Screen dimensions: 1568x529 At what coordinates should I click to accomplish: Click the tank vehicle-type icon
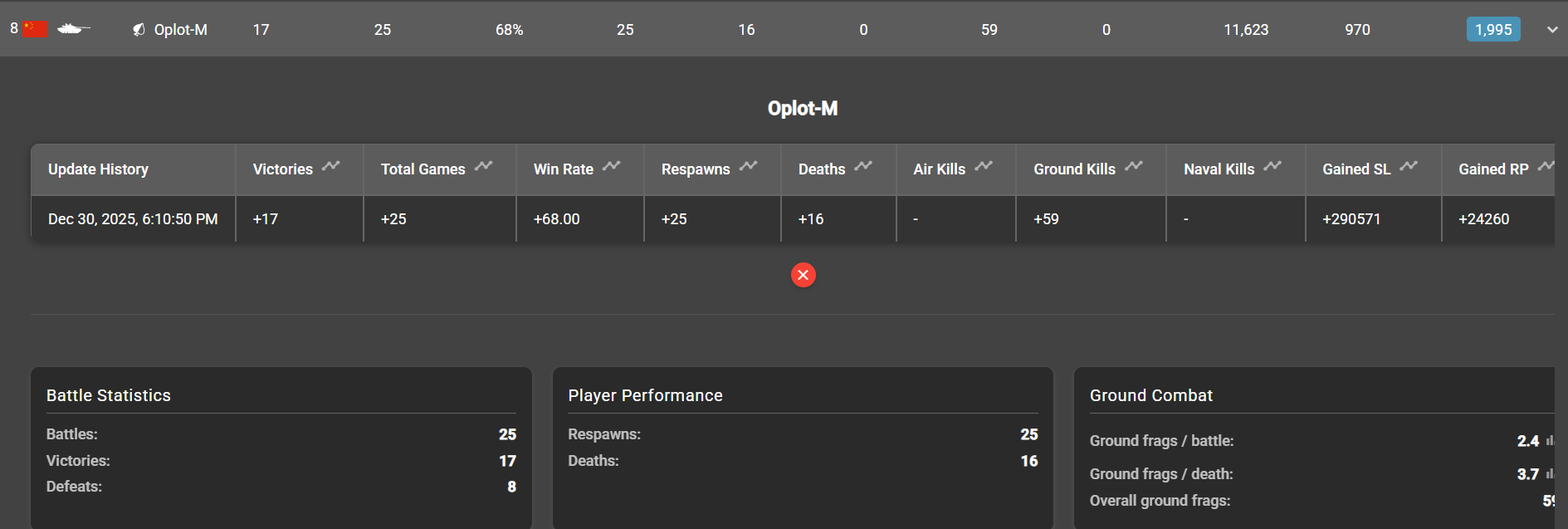tap(73, 29)
